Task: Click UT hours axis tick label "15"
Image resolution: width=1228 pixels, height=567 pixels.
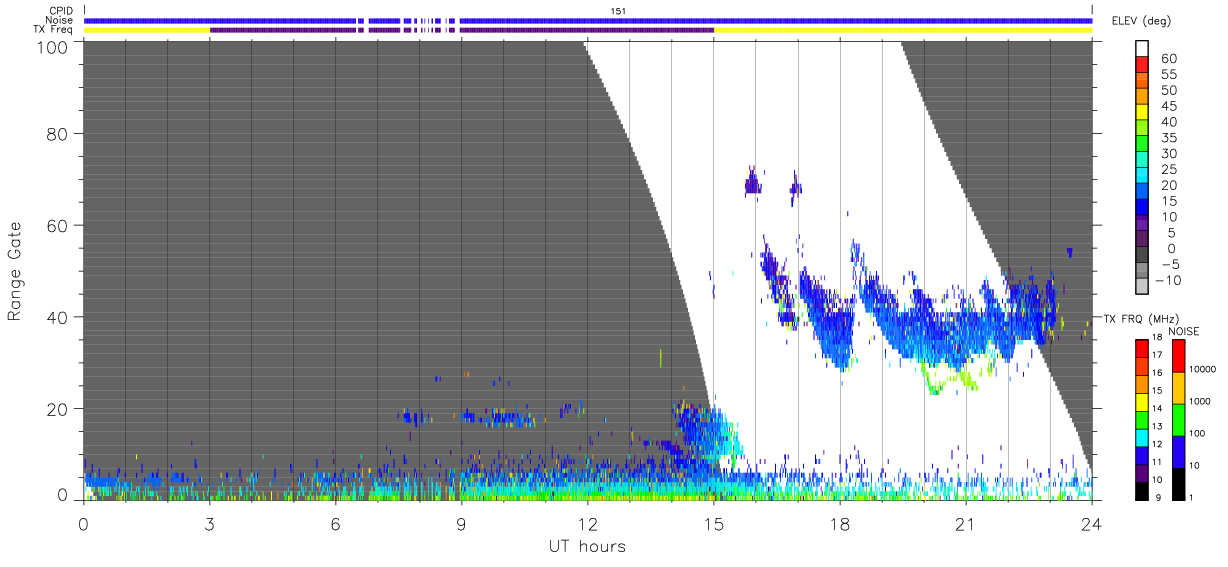Action: tap(713, 523)
